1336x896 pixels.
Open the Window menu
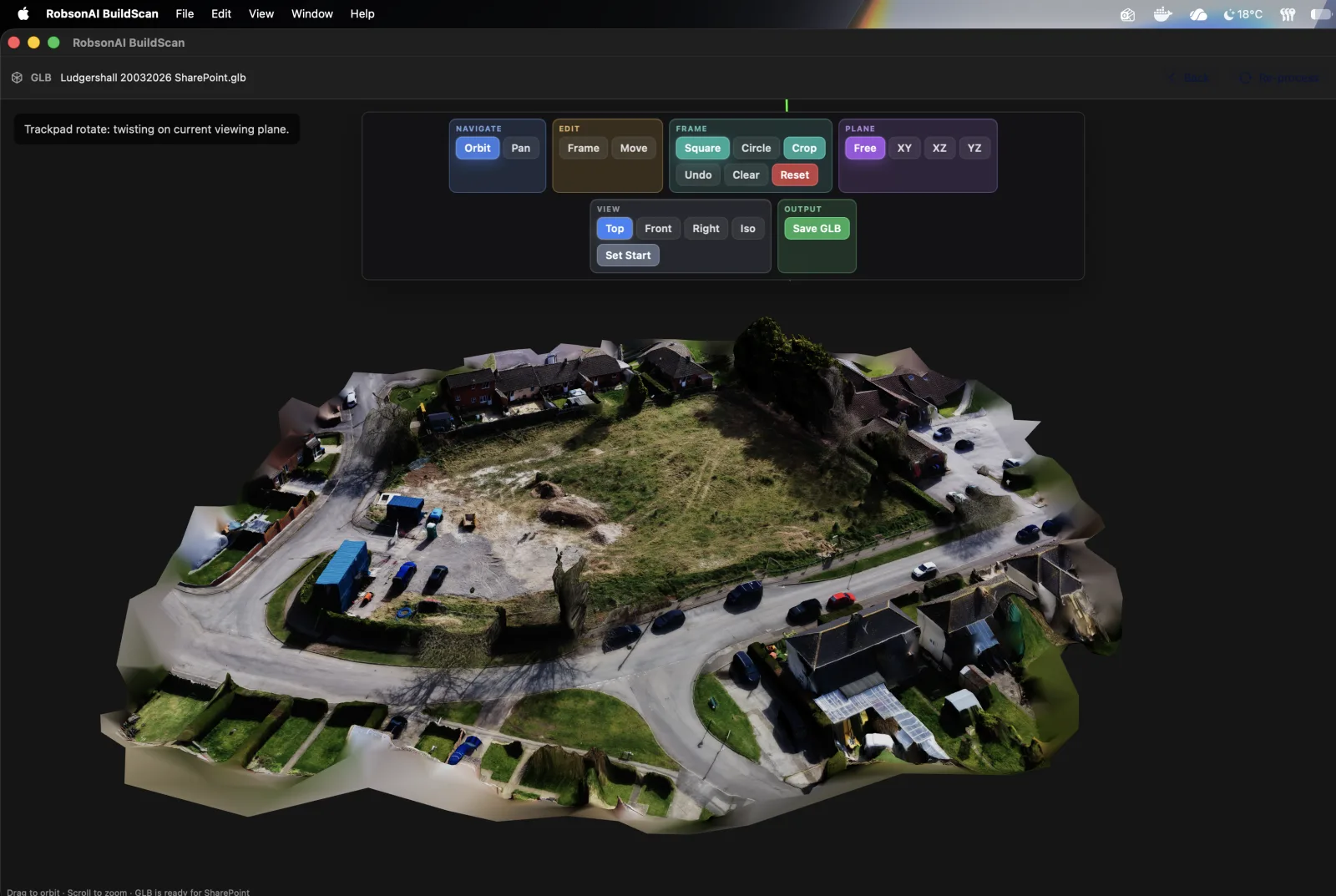pos(312,13)
